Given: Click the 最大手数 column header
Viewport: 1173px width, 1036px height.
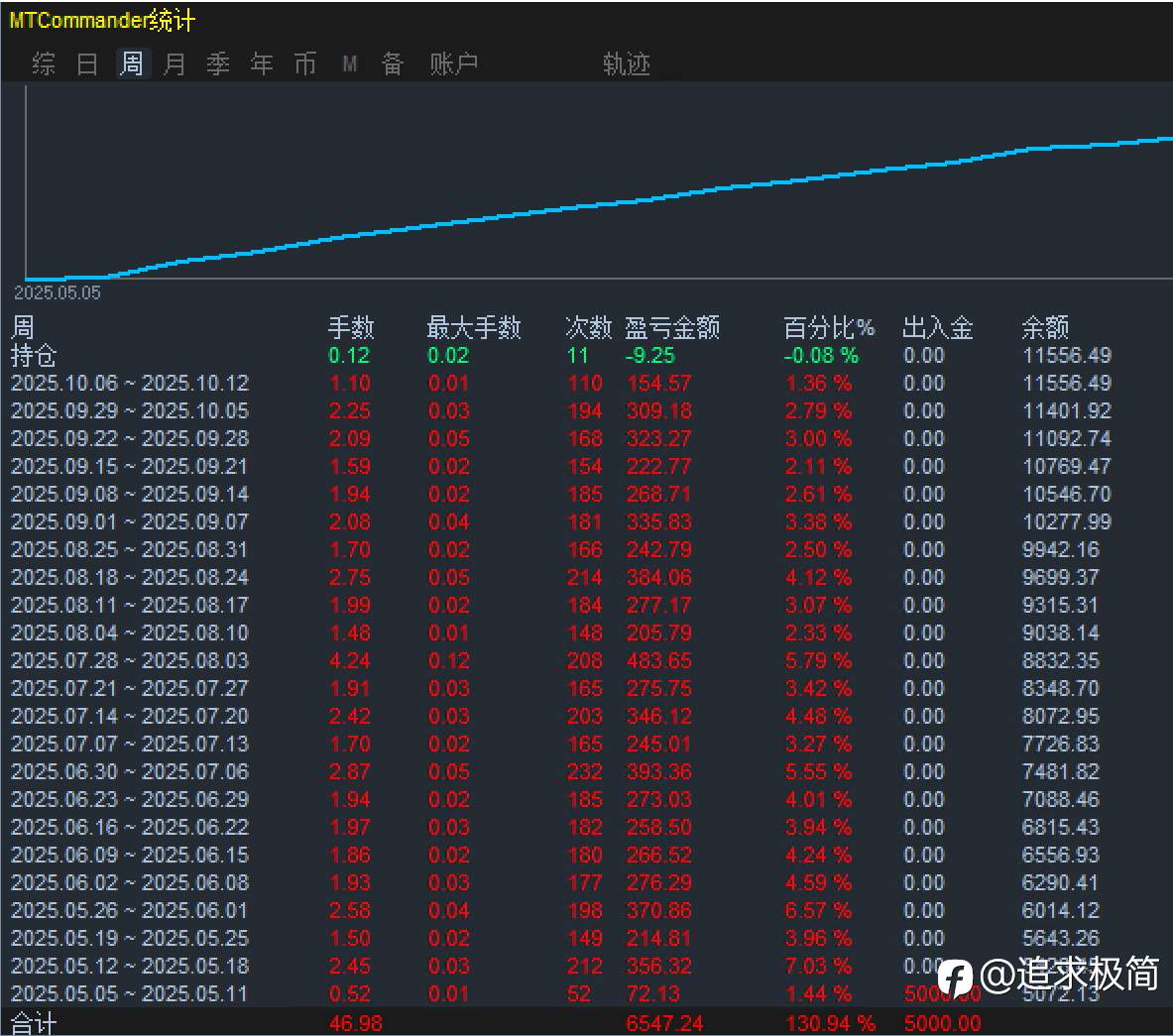Looking at the screenshot, I should (474, 327).
